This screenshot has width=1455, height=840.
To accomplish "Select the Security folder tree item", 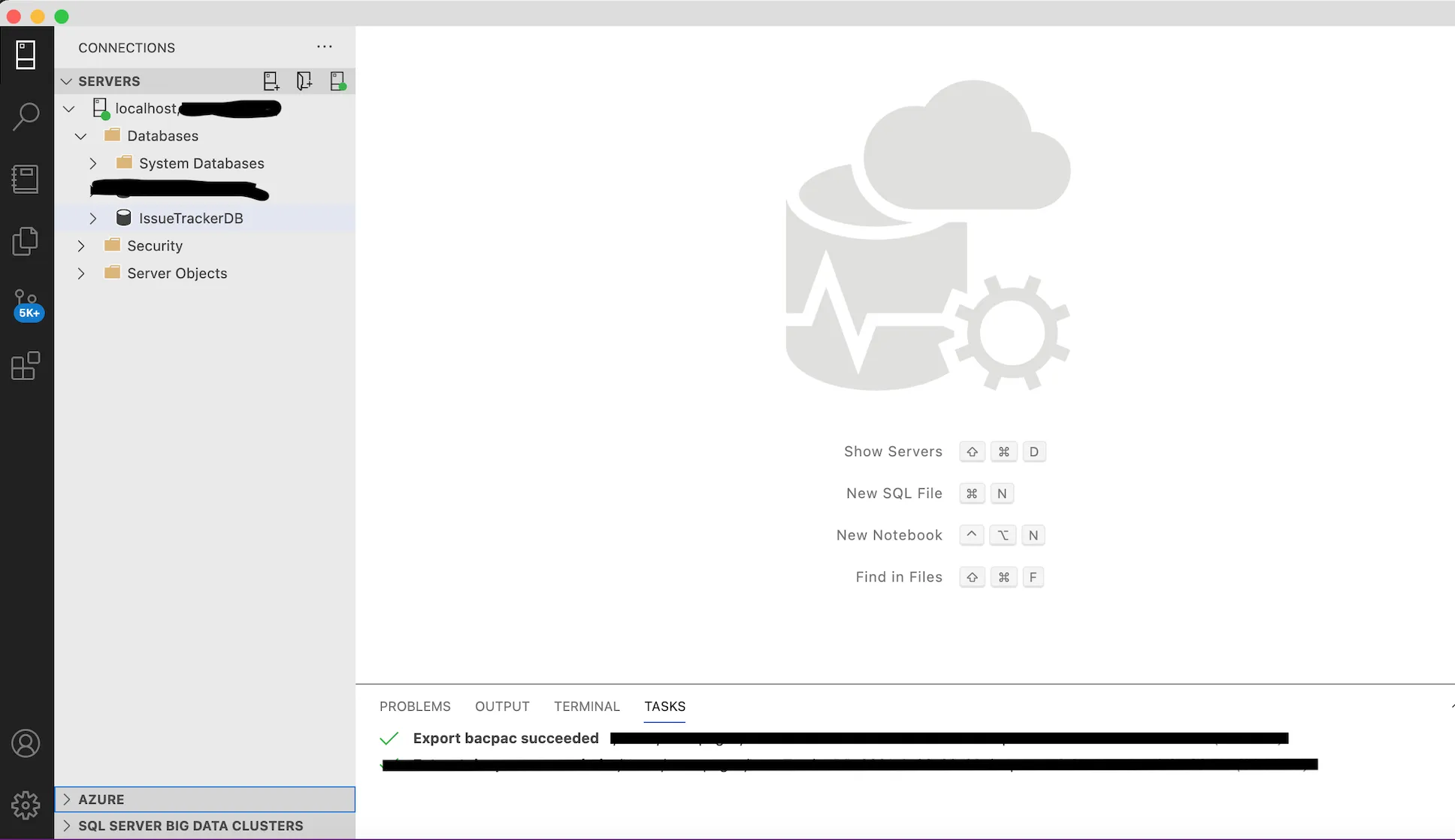I will [155, 246].
